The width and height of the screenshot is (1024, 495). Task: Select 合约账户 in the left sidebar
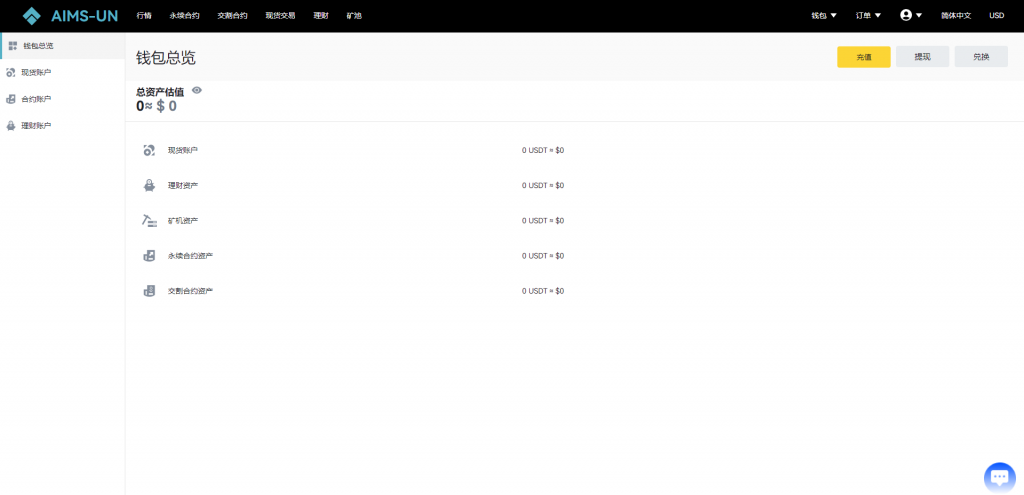tap(36, 99)
